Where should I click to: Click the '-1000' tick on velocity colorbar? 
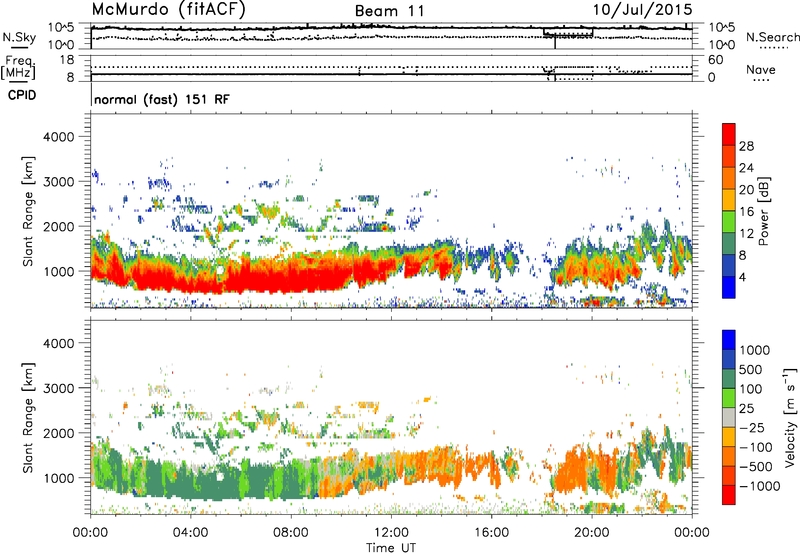pos(759,486)
